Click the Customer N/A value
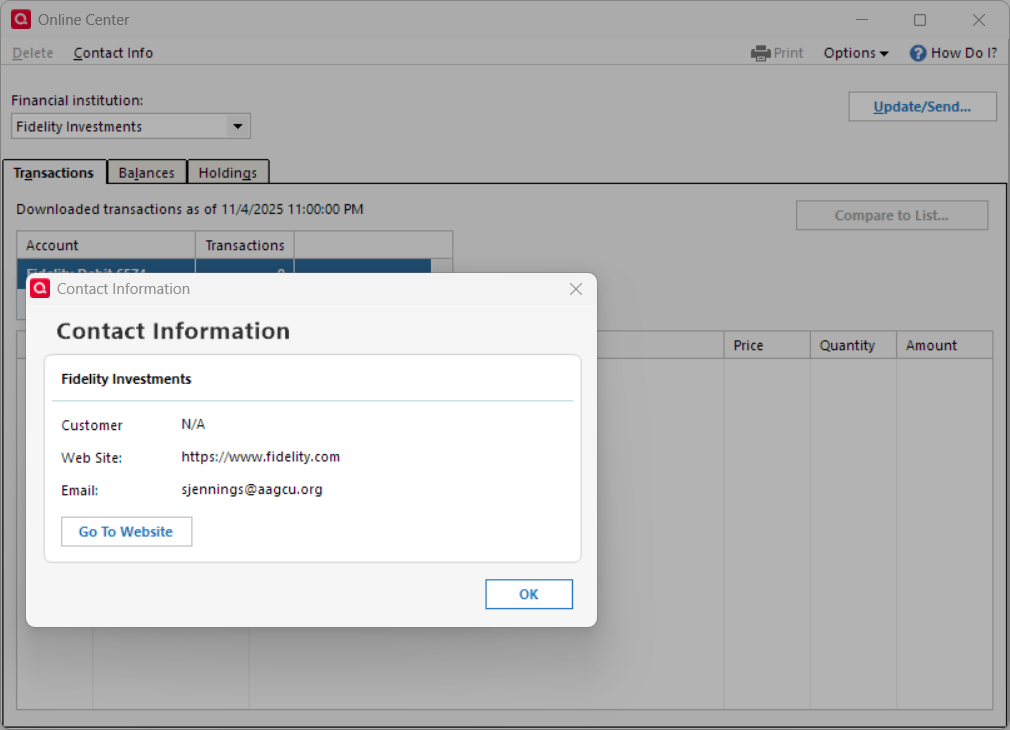Viewport: 1010px width, 730px height. coord(193,424)
